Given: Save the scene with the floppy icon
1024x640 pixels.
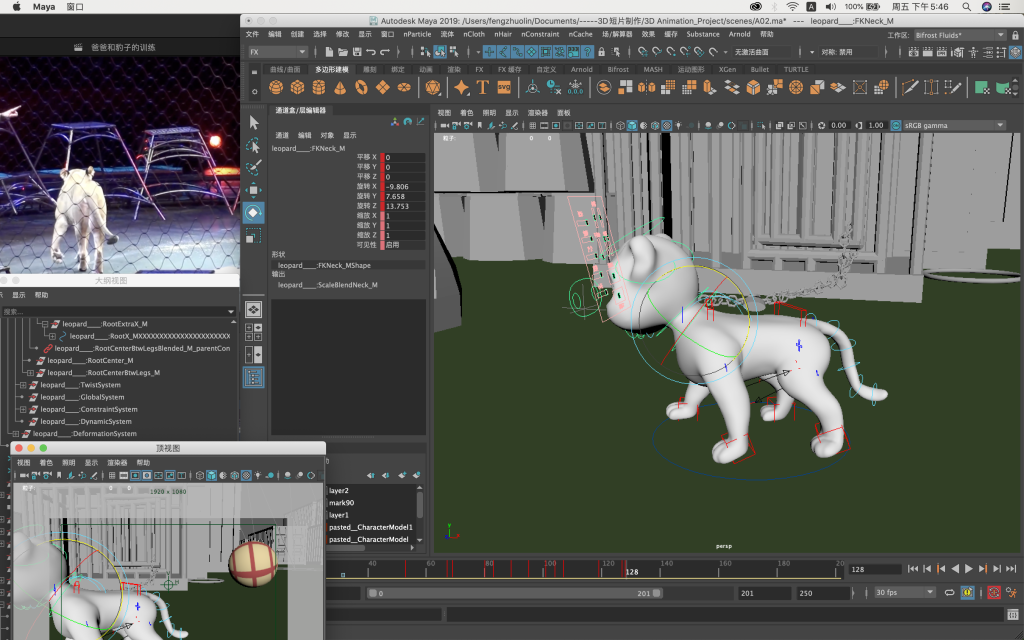Looking at the screenshot, I should [x=357, y=52].
